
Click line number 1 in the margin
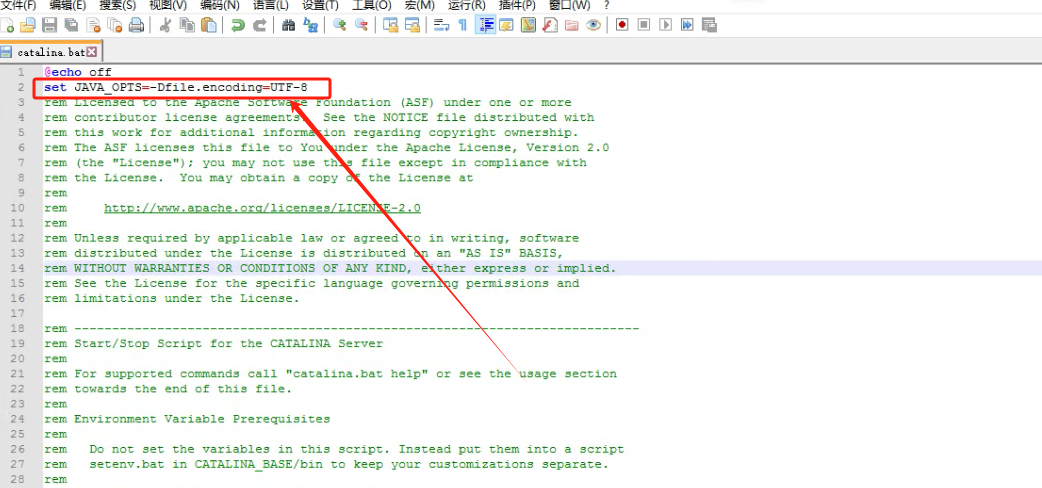pyautogui.click(x=22, y=72)
